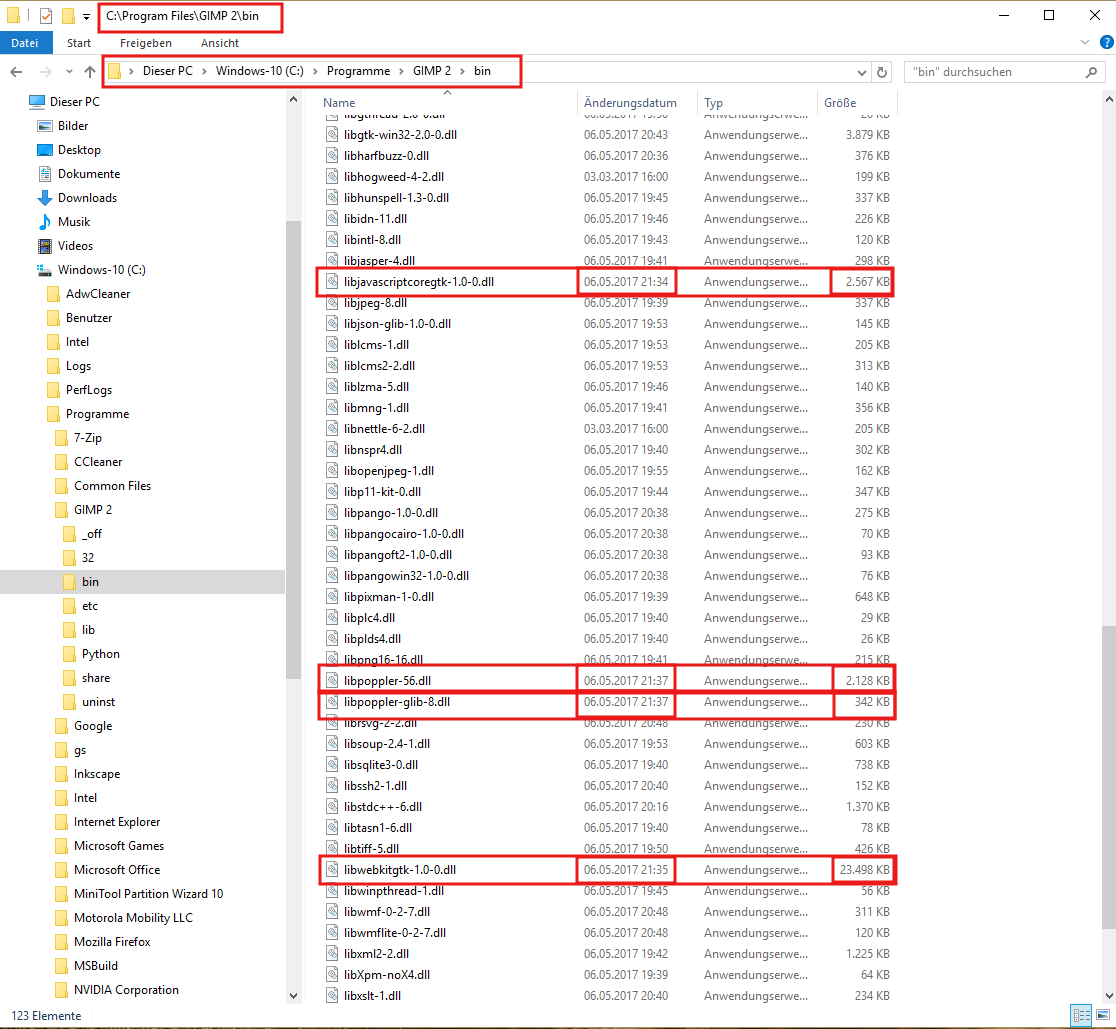Click GIMP 2 in the address breadcrumb
This screenshot has width=1116, height=1029.
(432, 71)
